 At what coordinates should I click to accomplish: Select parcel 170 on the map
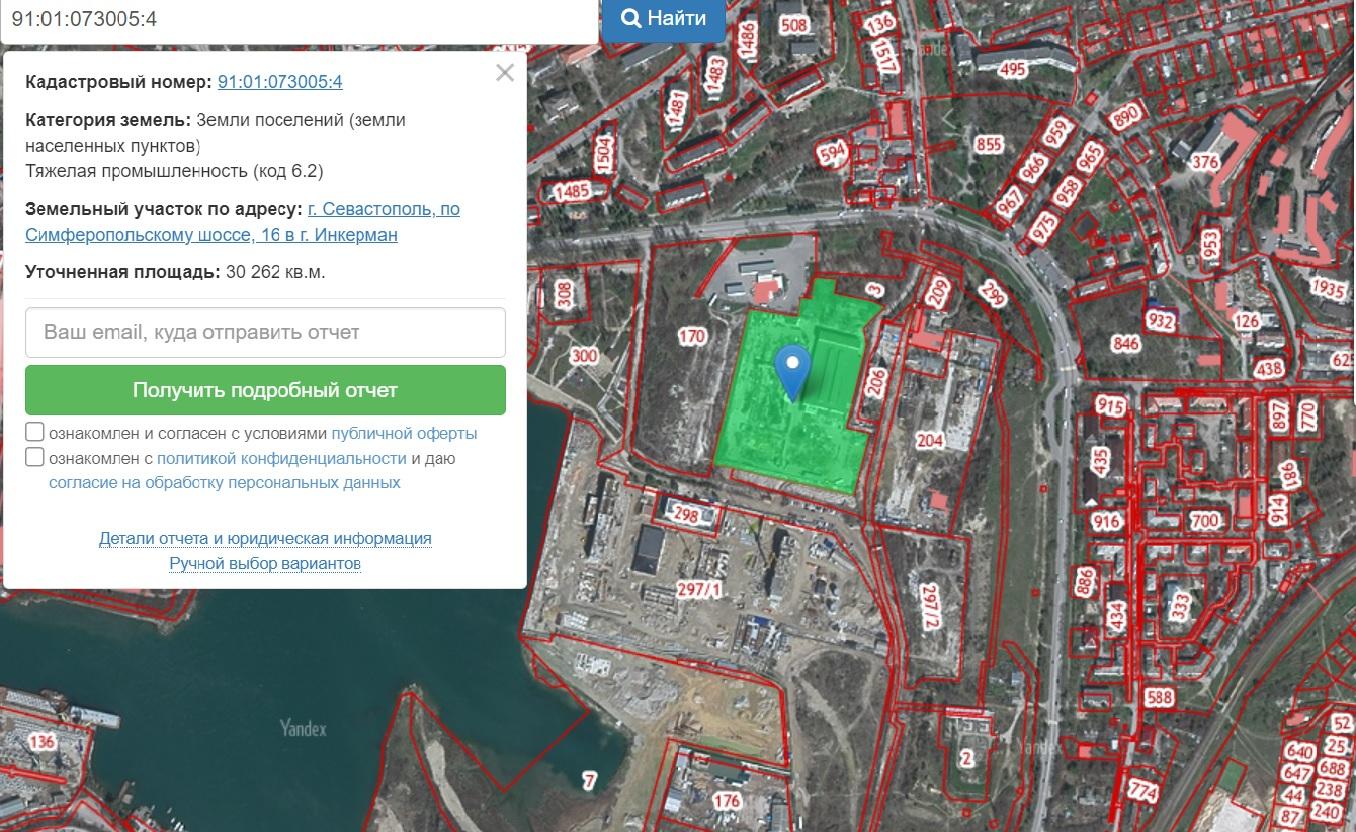pyautogui.click(x=691, y=337)
